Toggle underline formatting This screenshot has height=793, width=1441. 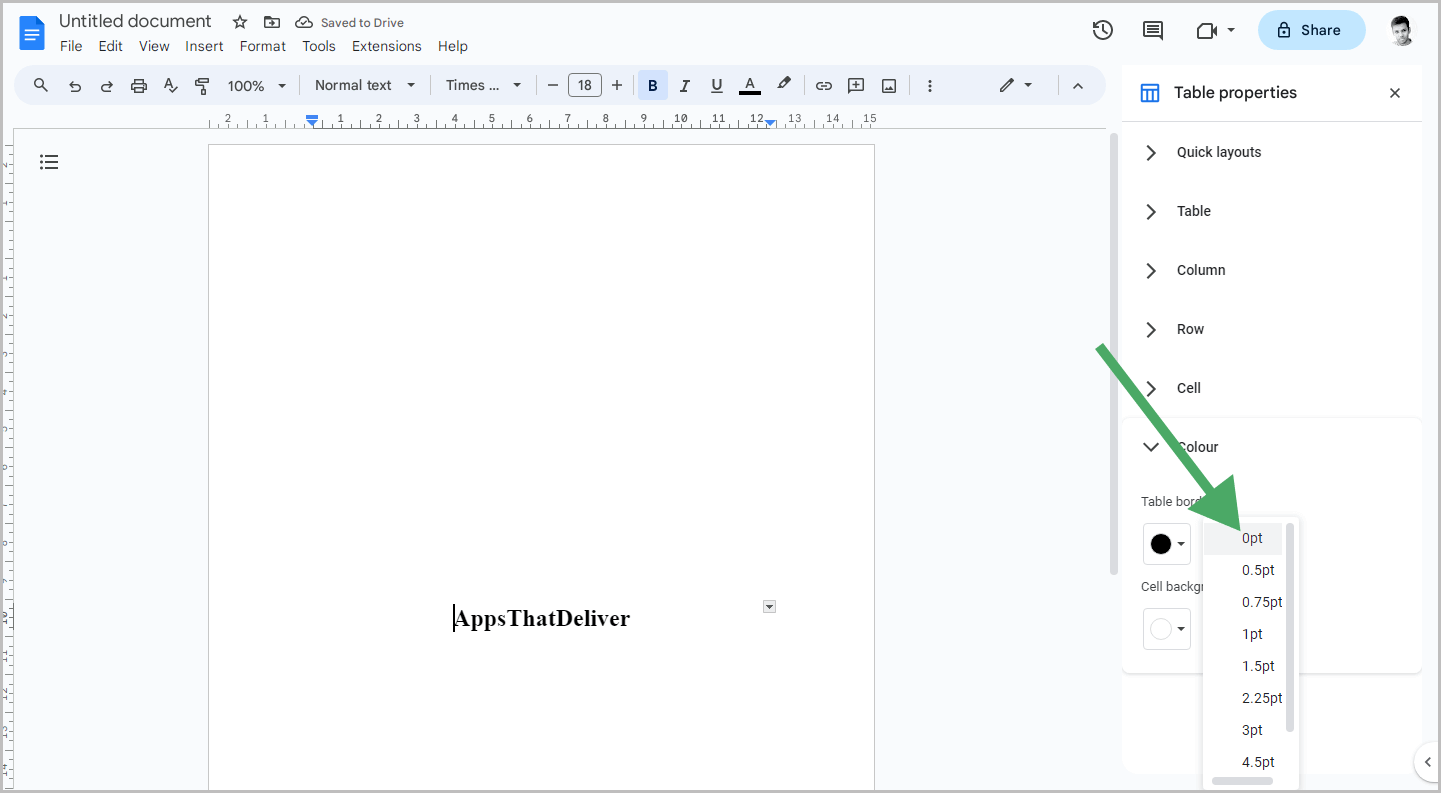pos(716,85)
